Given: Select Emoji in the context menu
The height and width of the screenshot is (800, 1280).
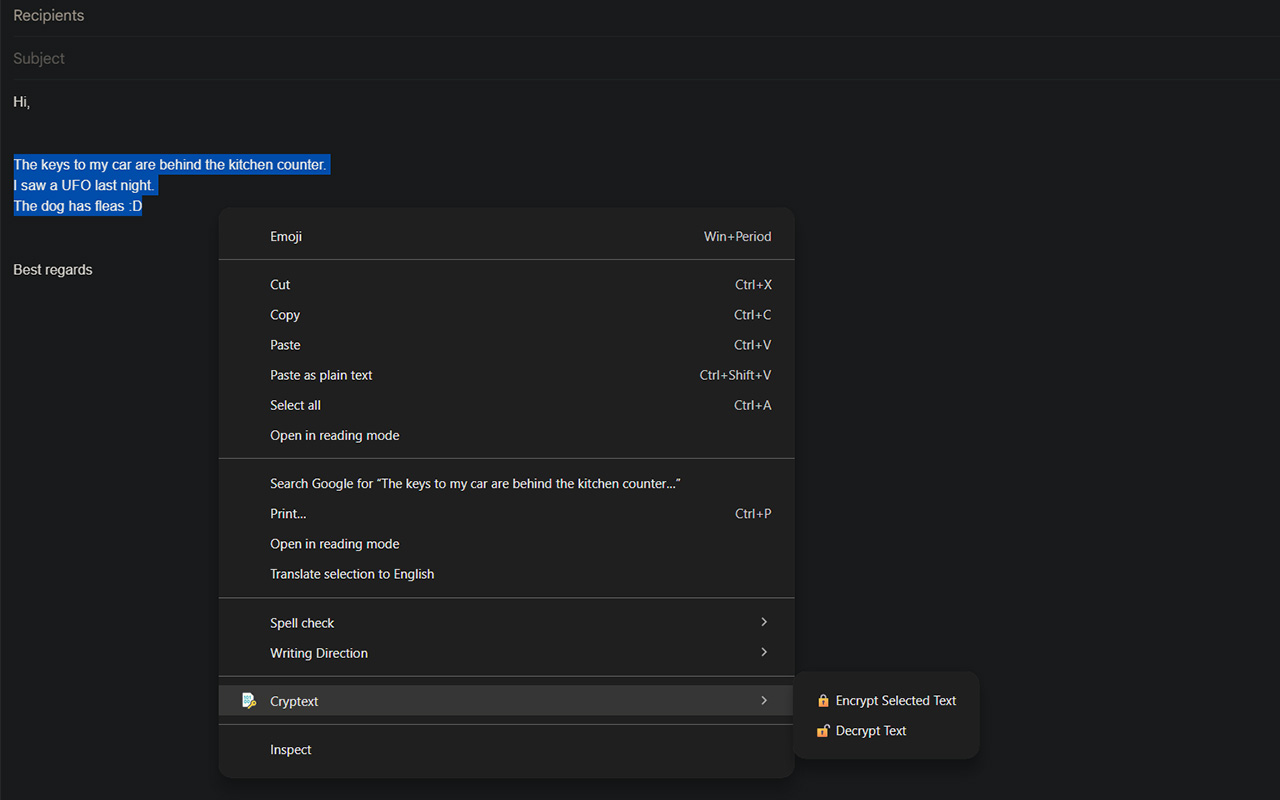Looking at the screenshot, I should 506,237.
